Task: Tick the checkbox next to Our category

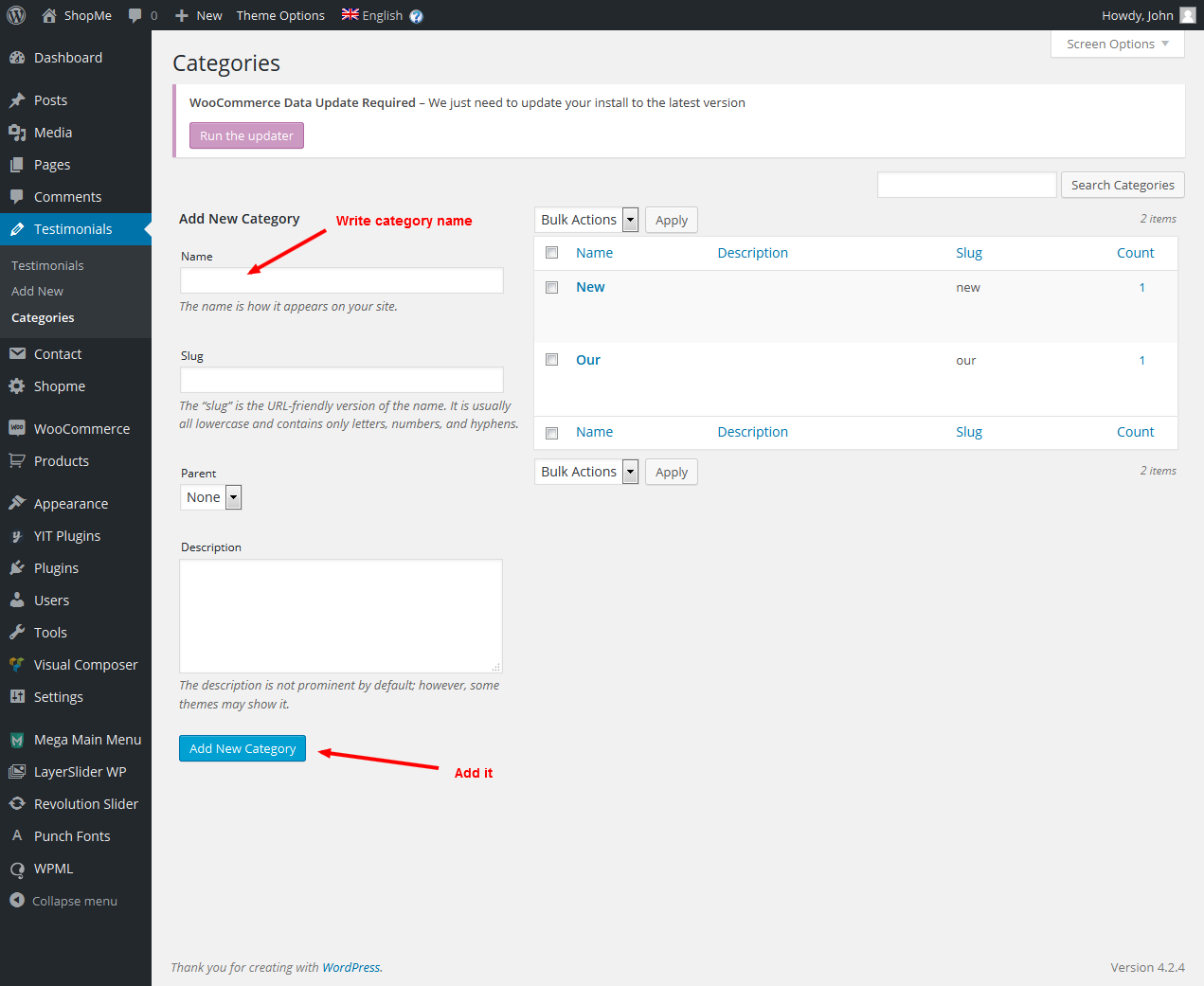Action: (552, 360)
